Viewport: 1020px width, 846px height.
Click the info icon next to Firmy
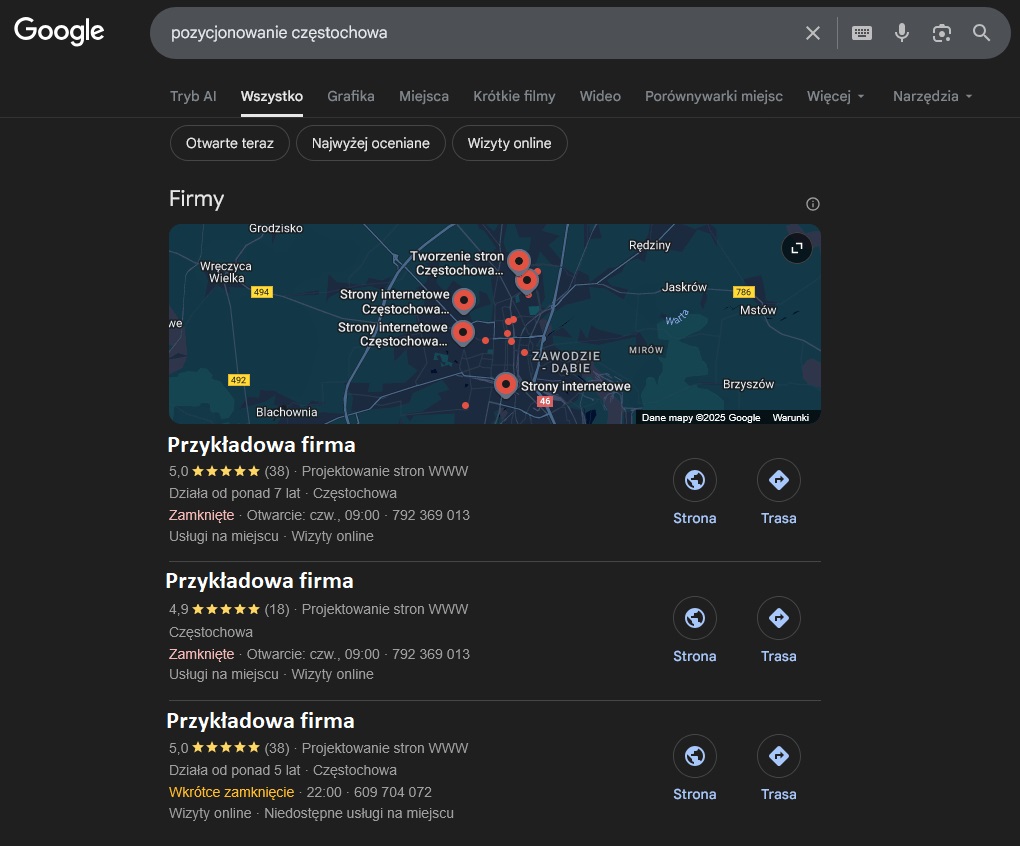[x=813, y=203]
